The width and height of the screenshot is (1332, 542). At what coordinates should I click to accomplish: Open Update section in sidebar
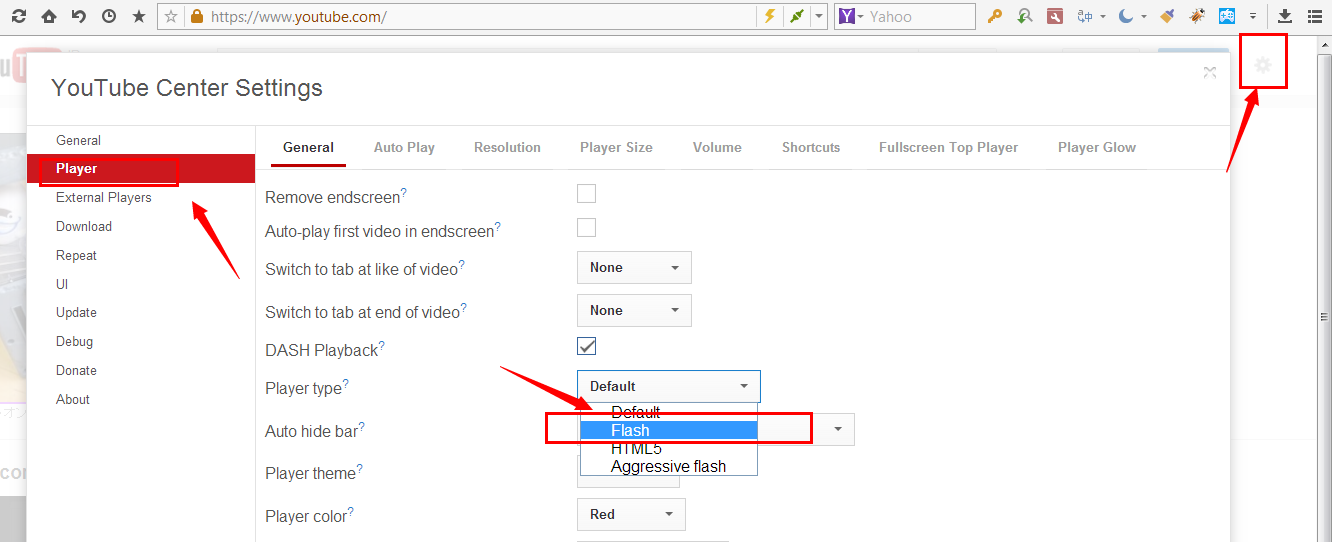coord(141,312)
